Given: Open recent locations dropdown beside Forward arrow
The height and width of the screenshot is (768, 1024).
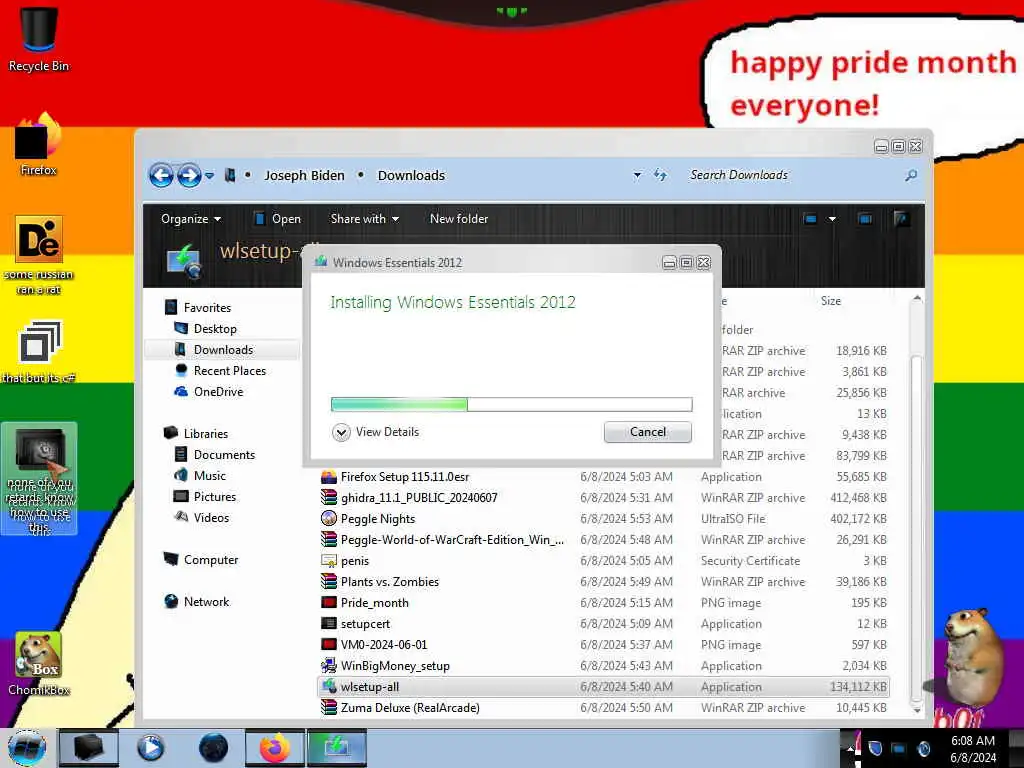Looking at the screenshot, I should (210, 175).
